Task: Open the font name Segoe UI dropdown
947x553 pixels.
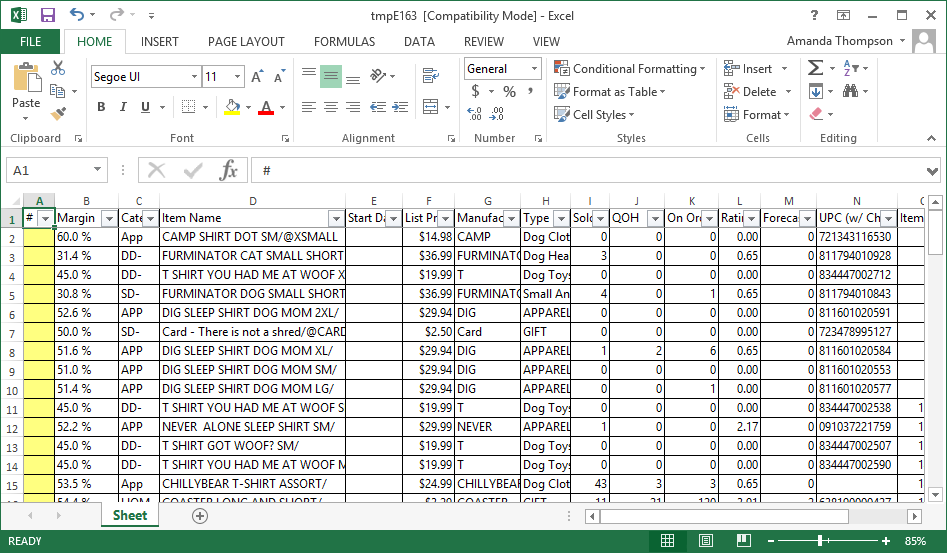Action: [x=194, y=77]
